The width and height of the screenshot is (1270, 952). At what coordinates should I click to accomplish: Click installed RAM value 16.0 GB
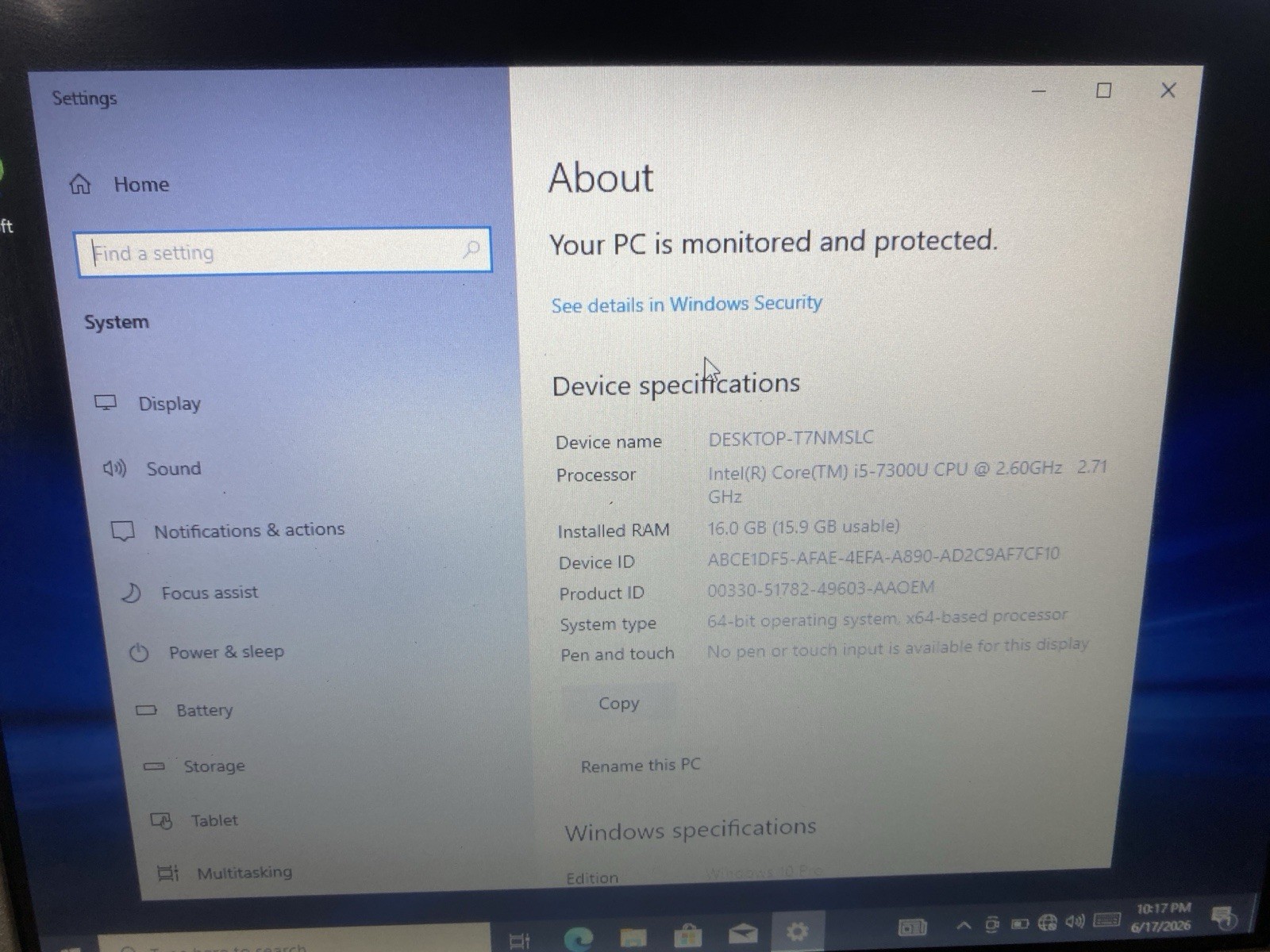(x=803, y=528)
